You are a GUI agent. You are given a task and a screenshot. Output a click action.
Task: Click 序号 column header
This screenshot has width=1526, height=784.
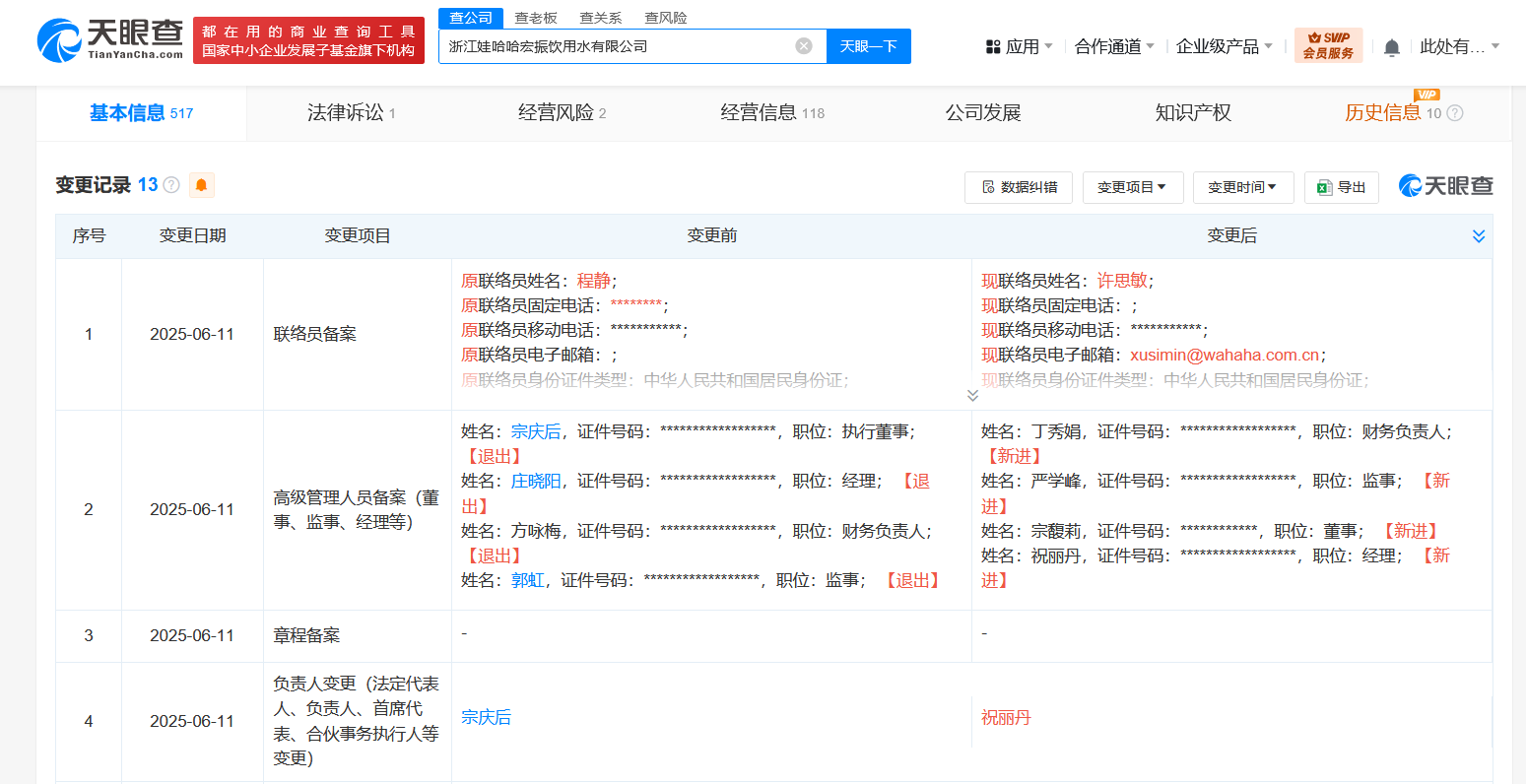coord(89,235)
